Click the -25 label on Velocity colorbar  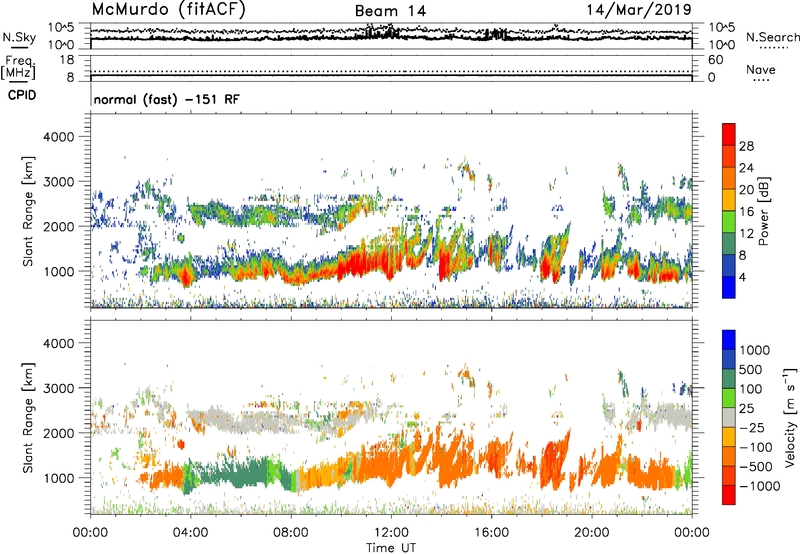point(752,428)
